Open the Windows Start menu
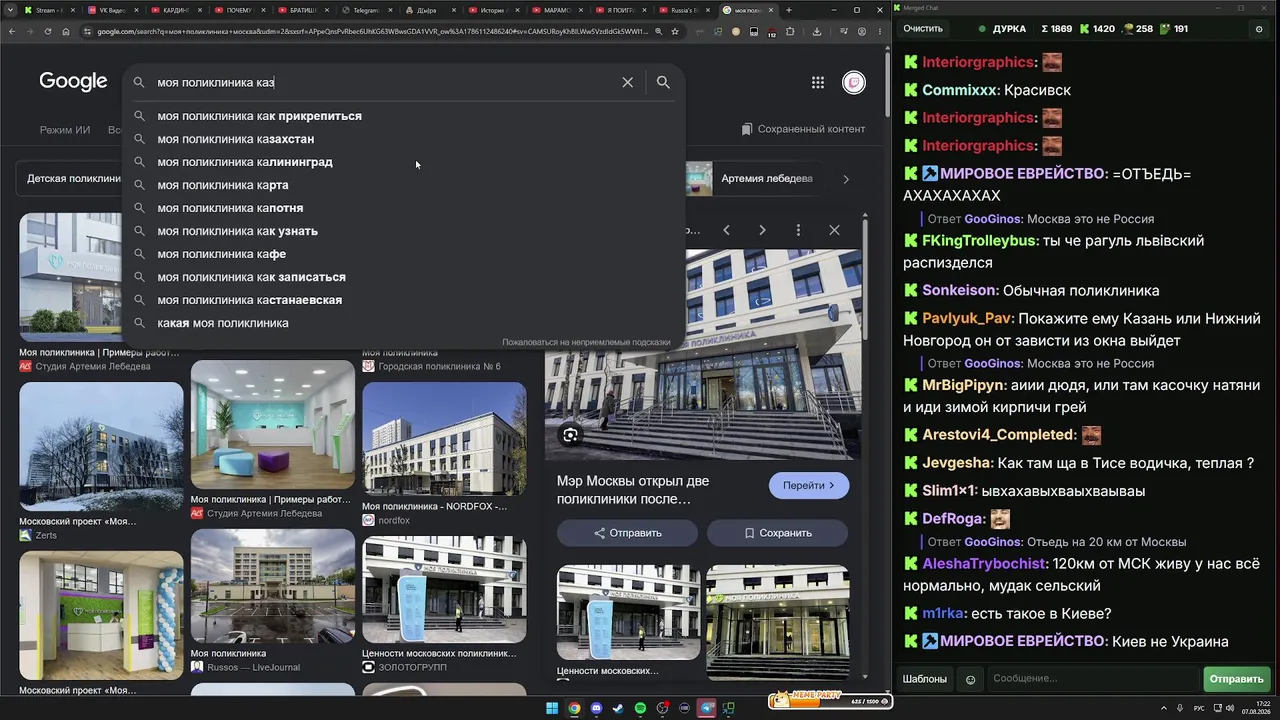 pyautogui.click(x=552, y=709)
